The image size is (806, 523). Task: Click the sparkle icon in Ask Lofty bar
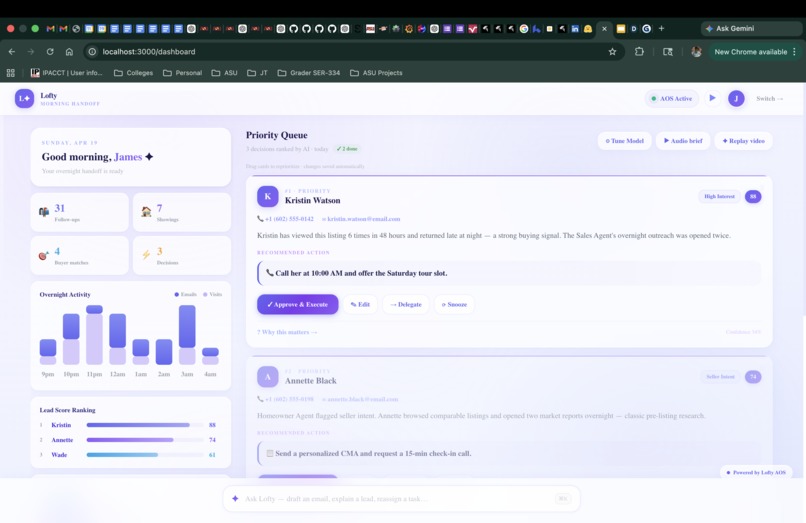[x=235, y=498]
